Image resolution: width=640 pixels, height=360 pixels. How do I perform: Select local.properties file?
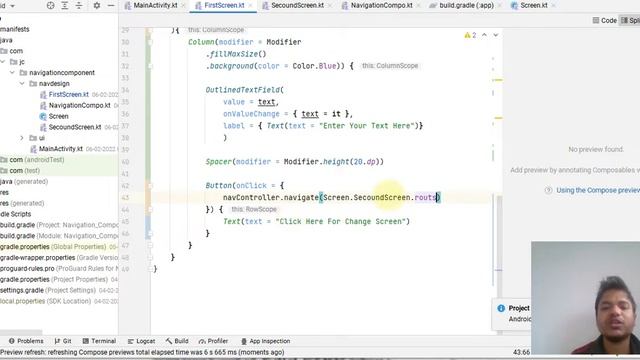59,301
